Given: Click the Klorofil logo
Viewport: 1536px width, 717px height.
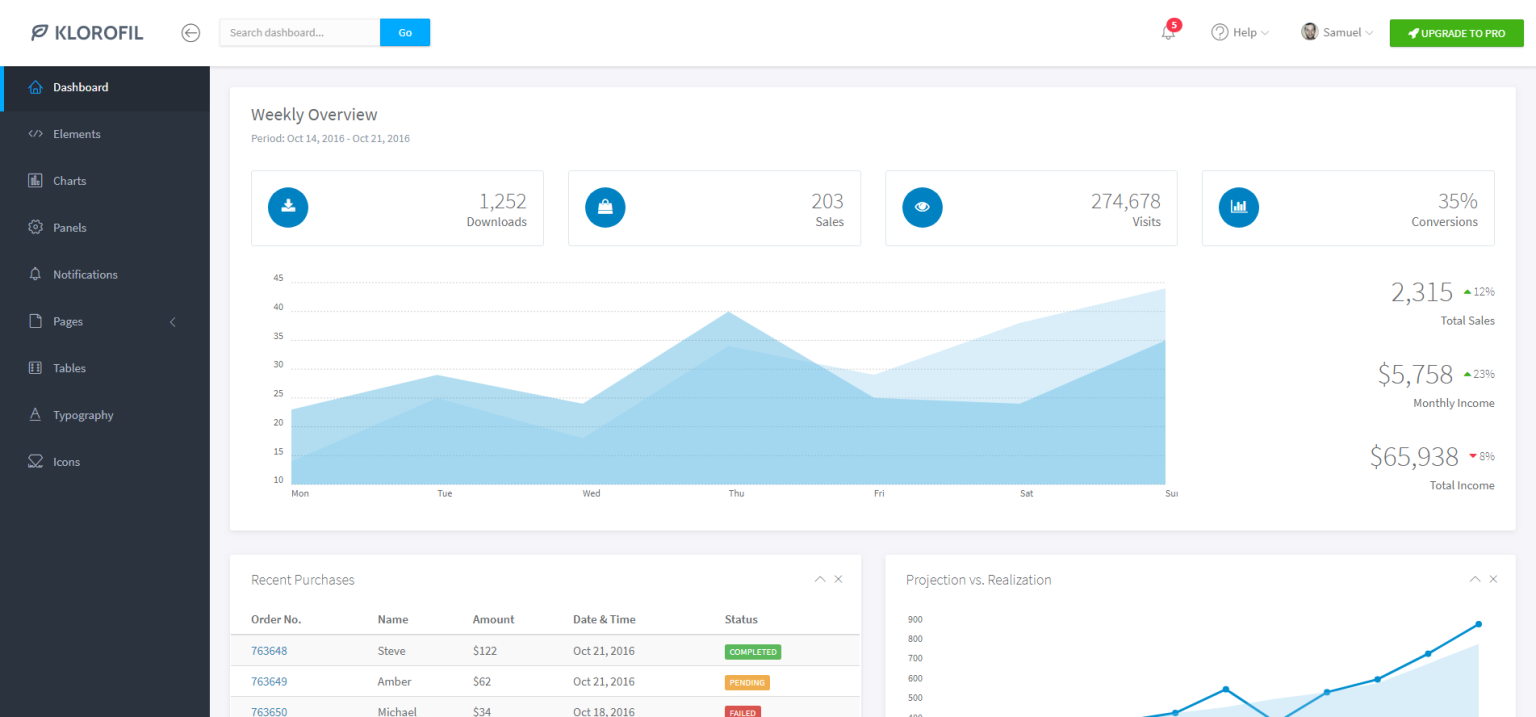Looking at the screenshot, I should coord(86,32).
